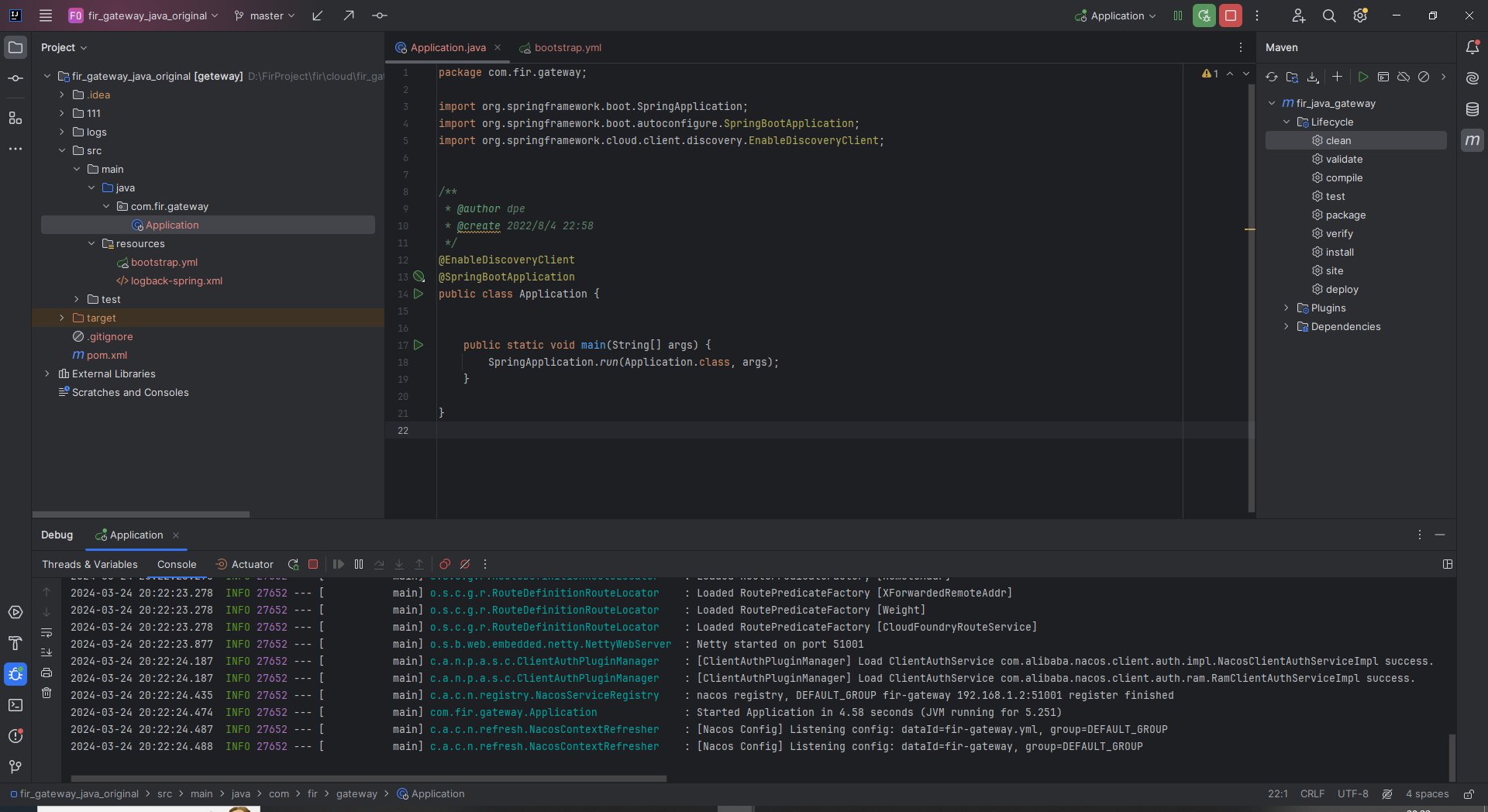Switch to the bootstrap.yml editor tab
This screenshot has width=1488, height=812.
(560, 47)
